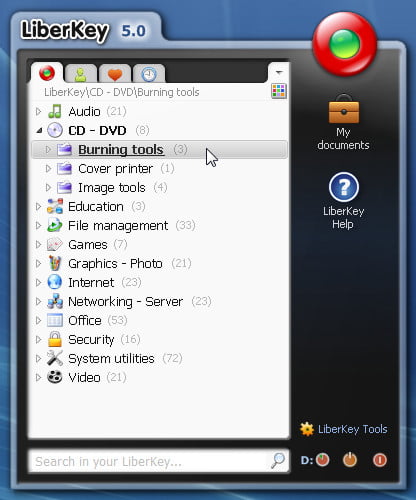Image resolution: width=416 pixels, height=500 pixels.
Task: Click the large red LiberKey logo button
Action: pyautogui.click(x=345, y=44)
